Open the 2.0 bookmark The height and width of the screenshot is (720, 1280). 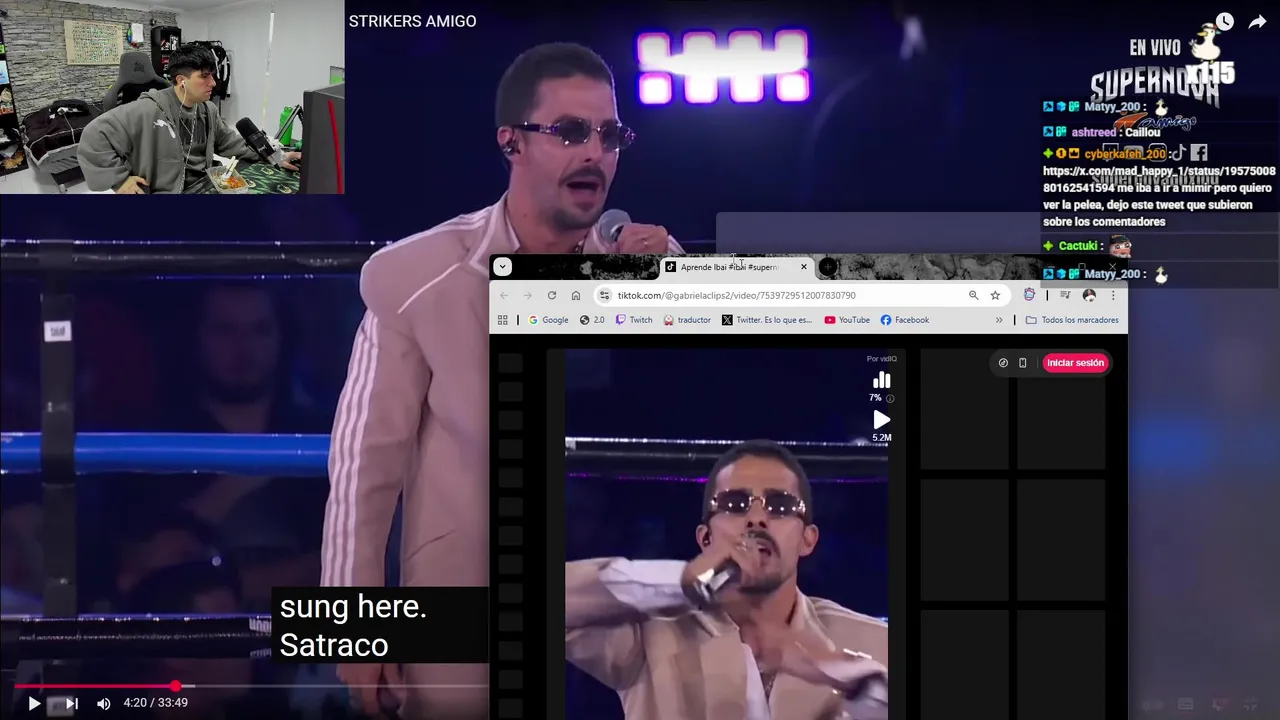592,320
